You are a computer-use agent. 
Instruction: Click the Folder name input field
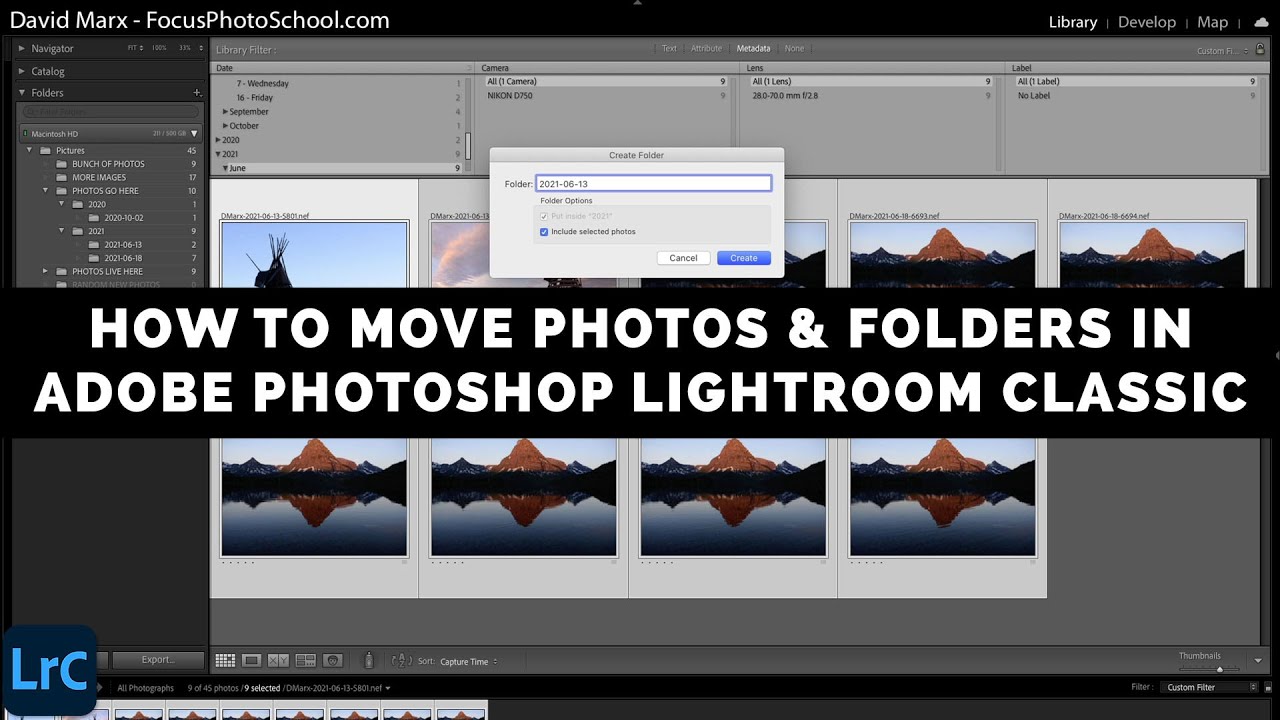(x=653, y=184)
